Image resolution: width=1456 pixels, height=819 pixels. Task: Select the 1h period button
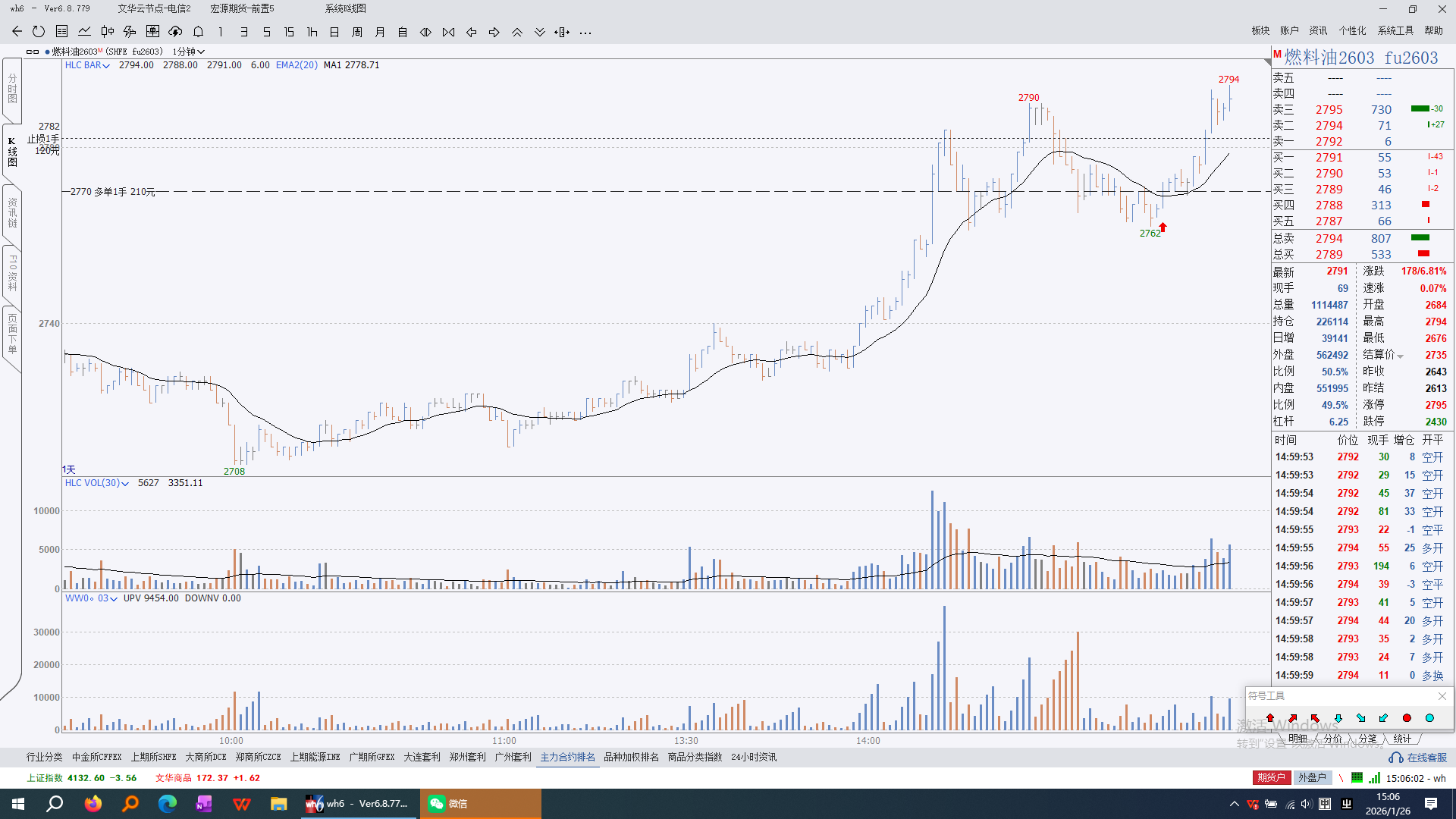pyautogui.click(x=312, y=32)
